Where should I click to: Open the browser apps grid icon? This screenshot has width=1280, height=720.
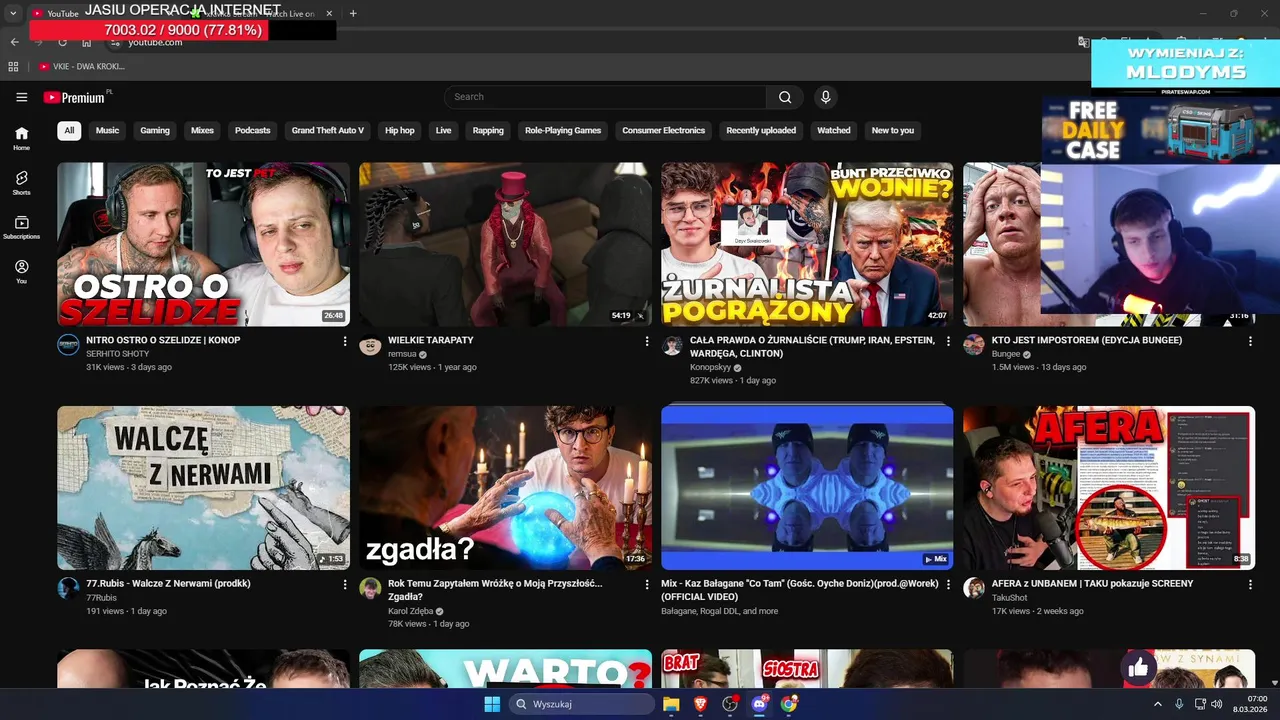[13, 66]
